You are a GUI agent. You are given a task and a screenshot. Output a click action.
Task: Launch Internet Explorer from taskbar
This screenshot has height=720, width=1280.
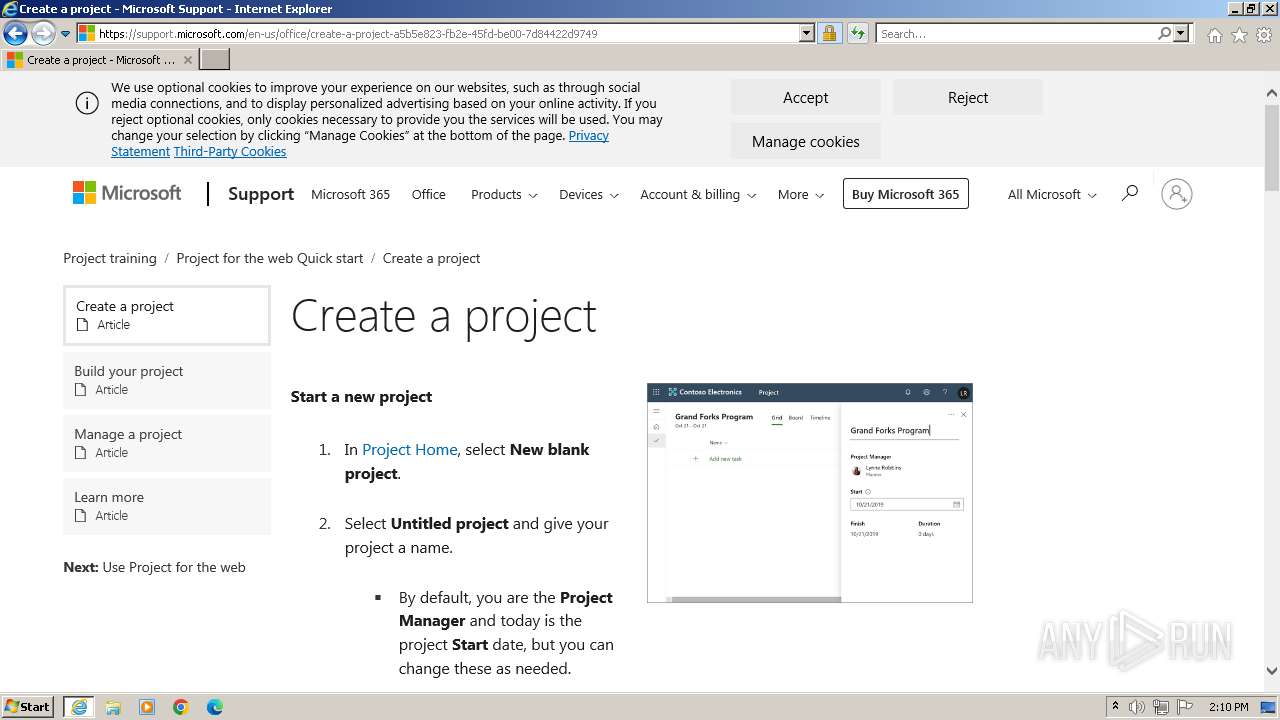pyautogui.click(x=79, y=707)
